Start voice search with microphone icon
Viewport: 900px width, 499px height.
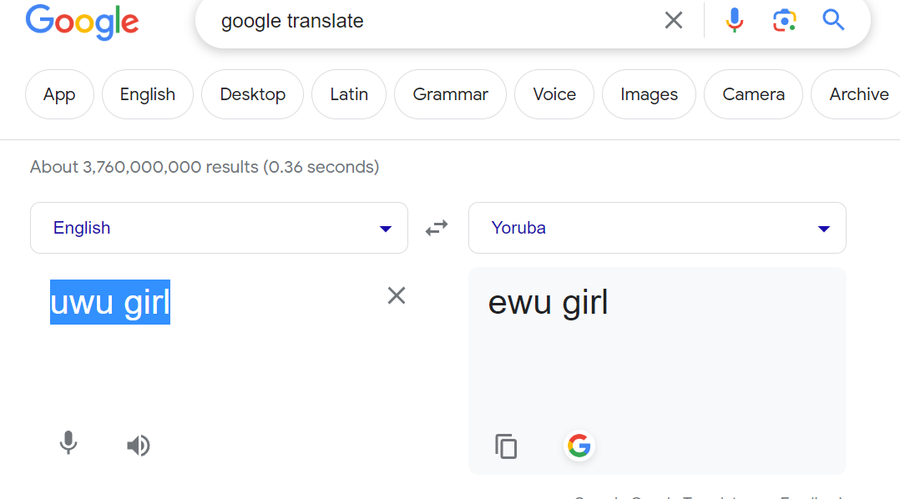pos(735,20)
